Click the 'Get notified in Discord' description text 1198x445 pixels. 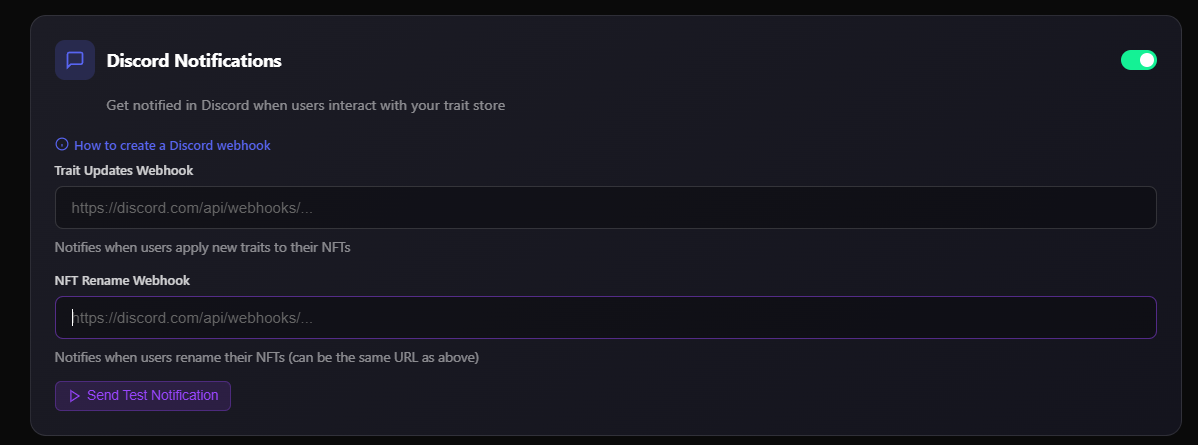(305, 105)
